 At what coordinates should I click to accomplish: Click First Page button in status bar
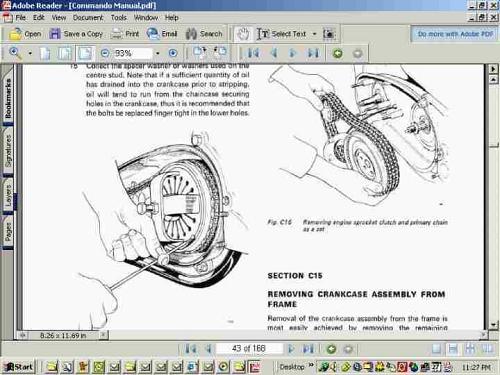point(191,349)
